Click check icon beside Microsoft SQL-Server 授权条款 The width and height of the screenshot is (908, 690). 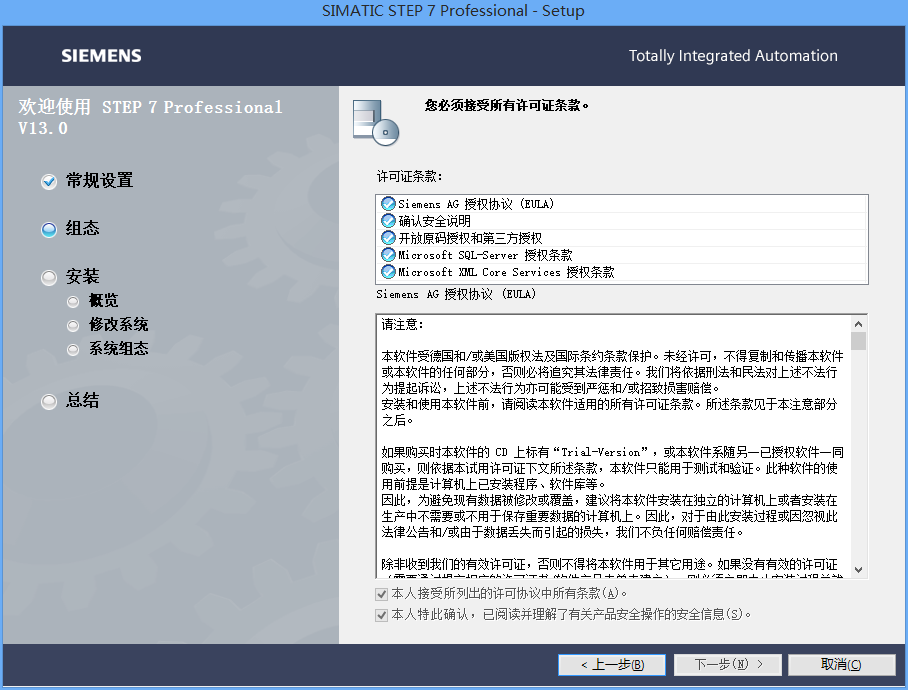[x=388, y=255]
